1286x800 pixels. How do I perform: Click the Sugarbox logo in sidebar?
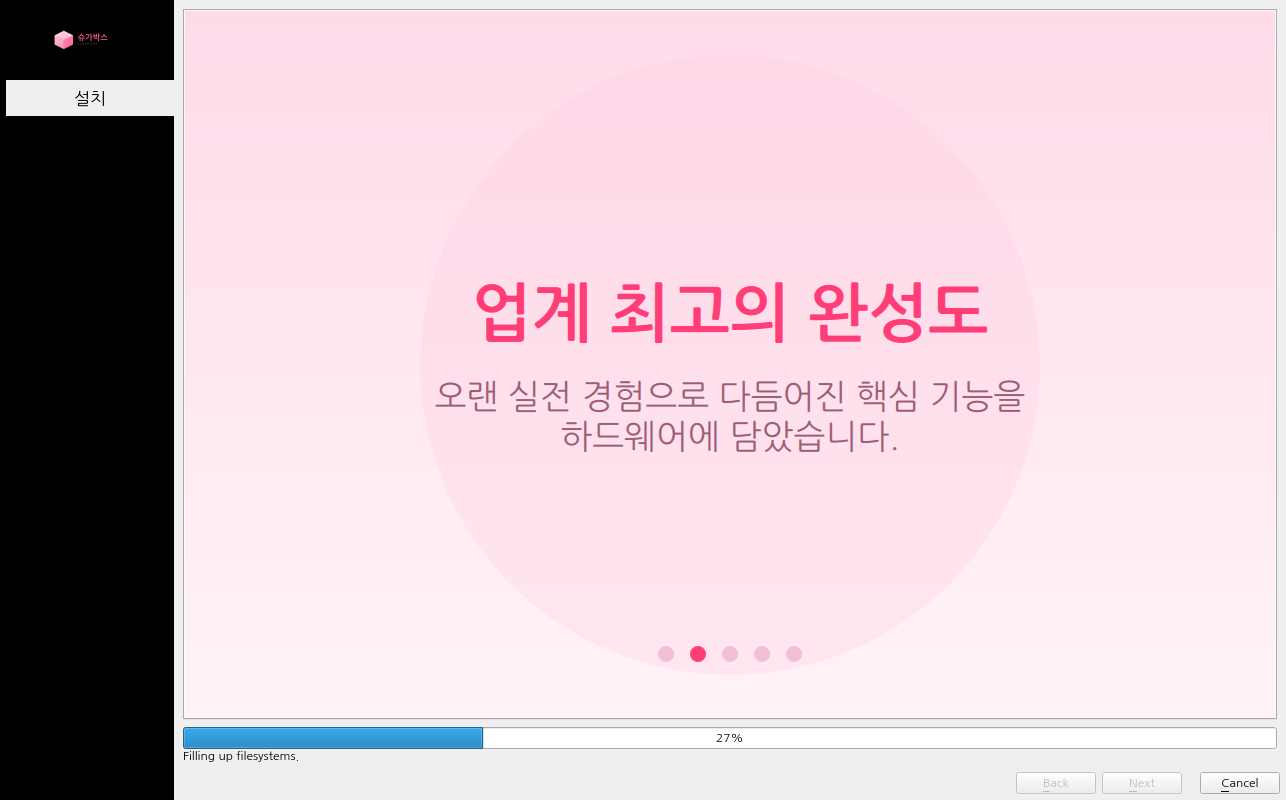80,39
